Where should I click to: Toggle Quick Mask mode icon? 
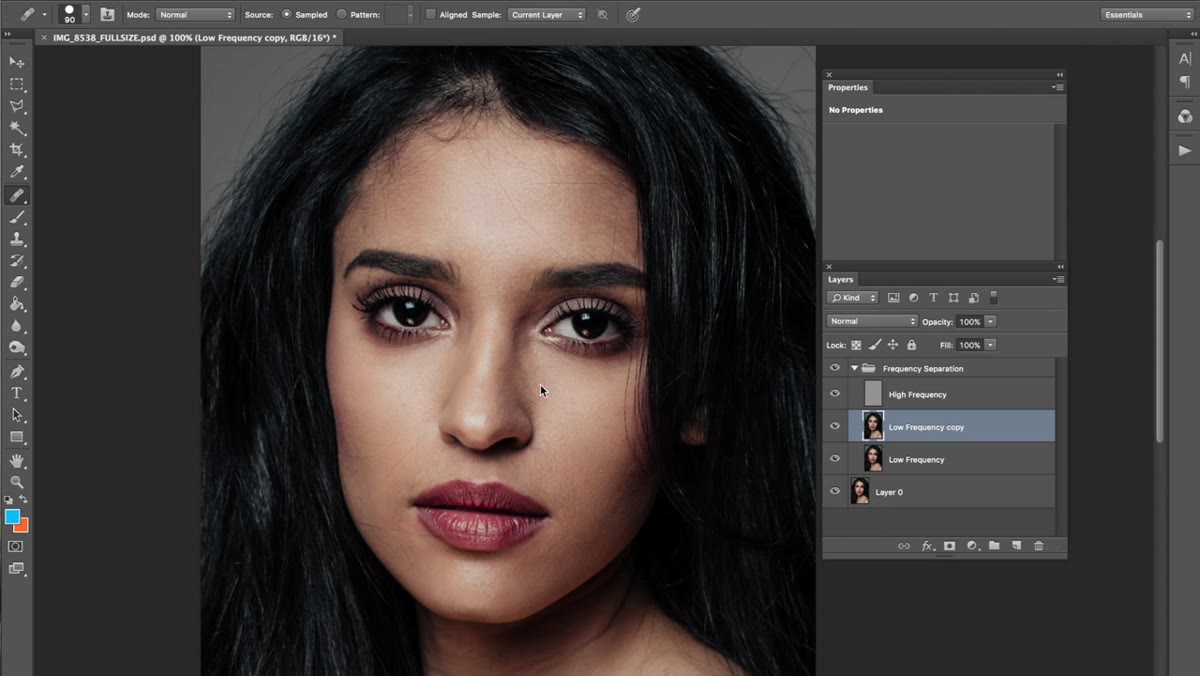[x=16, y=547]
